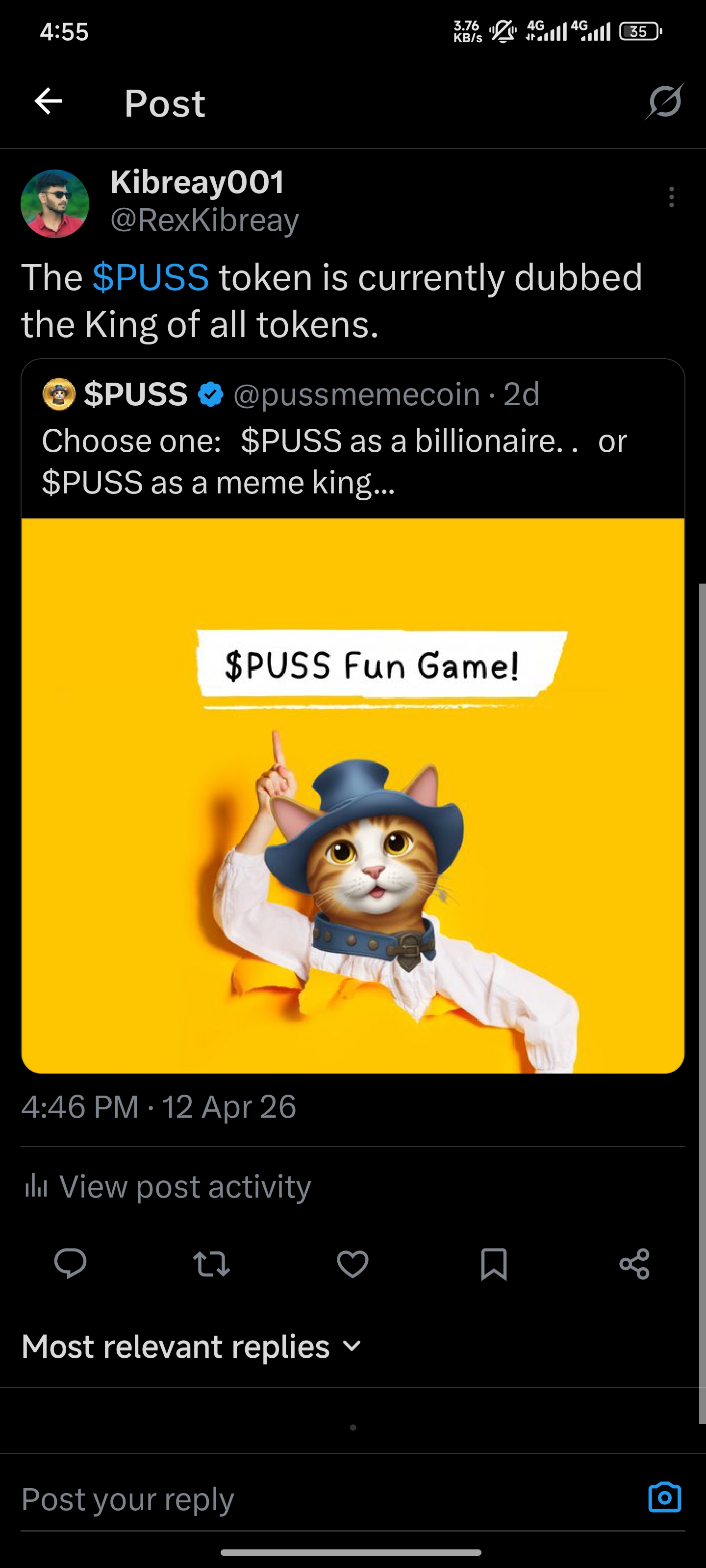Image resolution: width=706 pixels, height=1568 pixels.
Task: Tap the Post your reply field
Action: pyautogui.click(x=329, y=1498)
